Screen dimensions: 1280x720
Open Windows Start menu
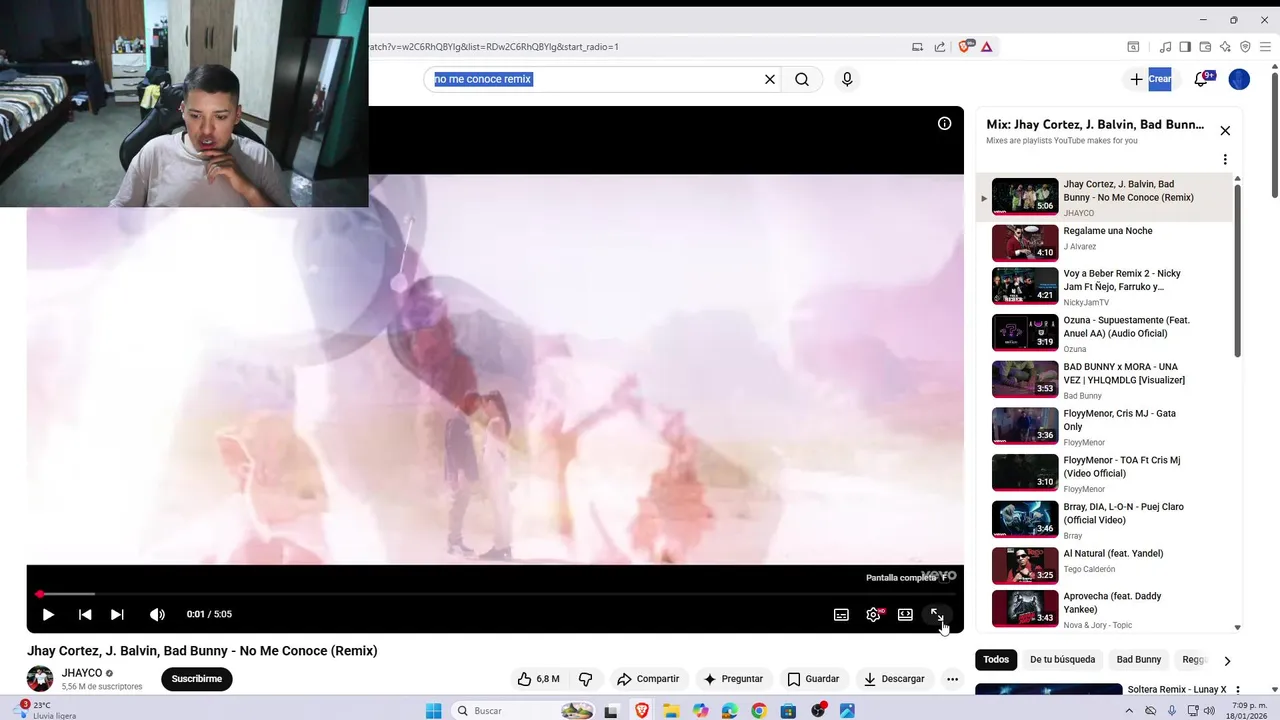point(433,711)
